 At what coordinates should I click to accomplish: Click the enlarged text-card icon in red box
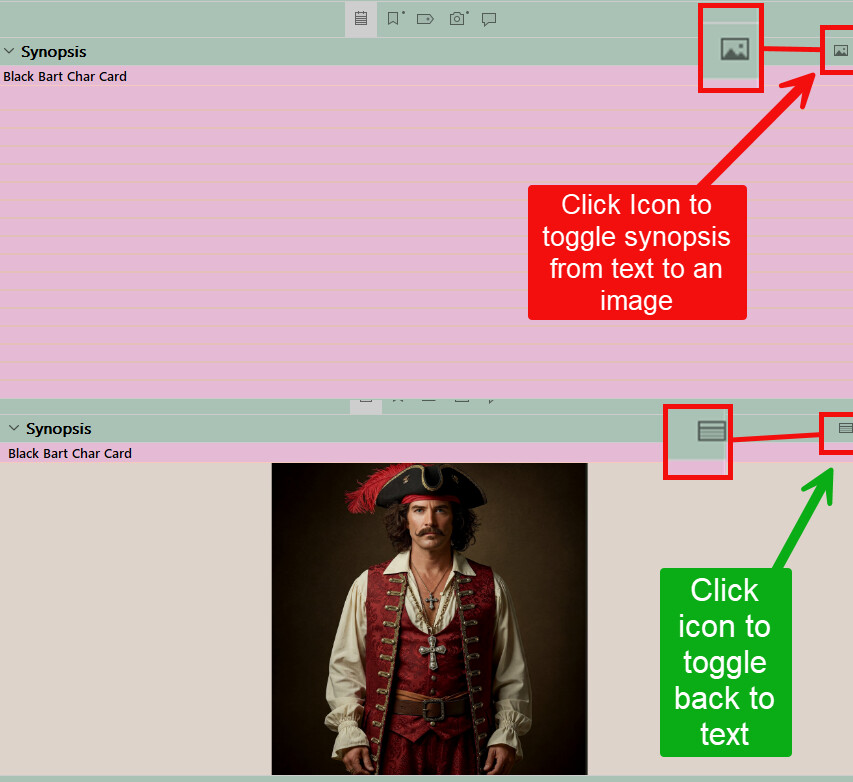coord(711,431)
